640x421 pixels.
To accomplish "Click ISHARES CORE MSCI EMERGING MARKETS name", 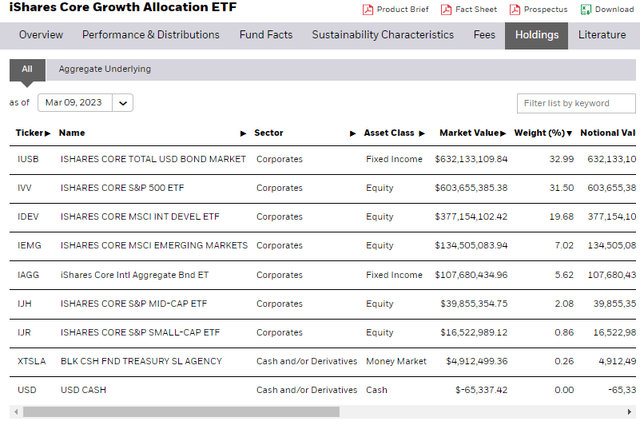I will (x=154, y=245).
